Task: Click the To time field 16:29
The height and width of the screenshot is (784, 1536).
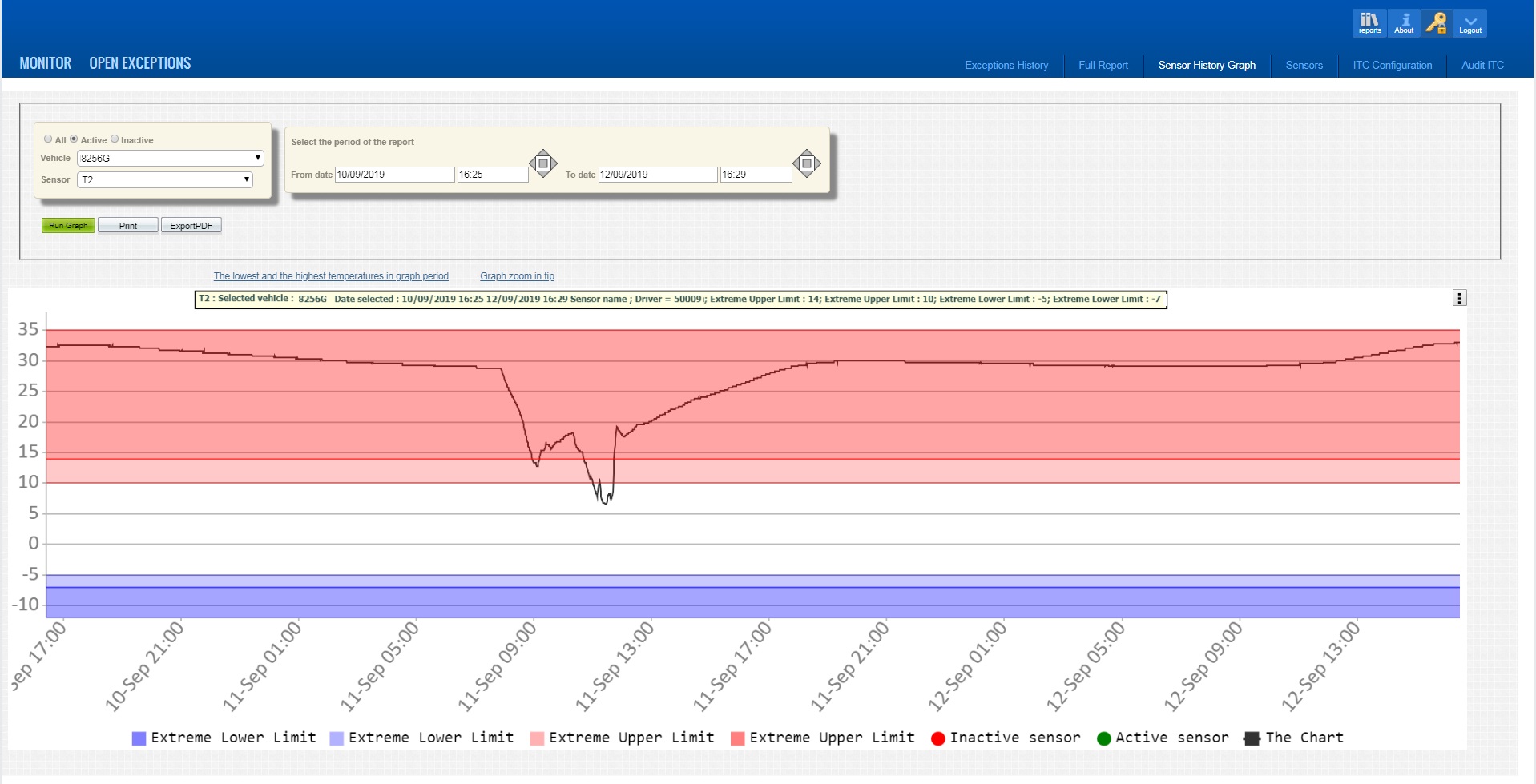Action: coord(756,175)
